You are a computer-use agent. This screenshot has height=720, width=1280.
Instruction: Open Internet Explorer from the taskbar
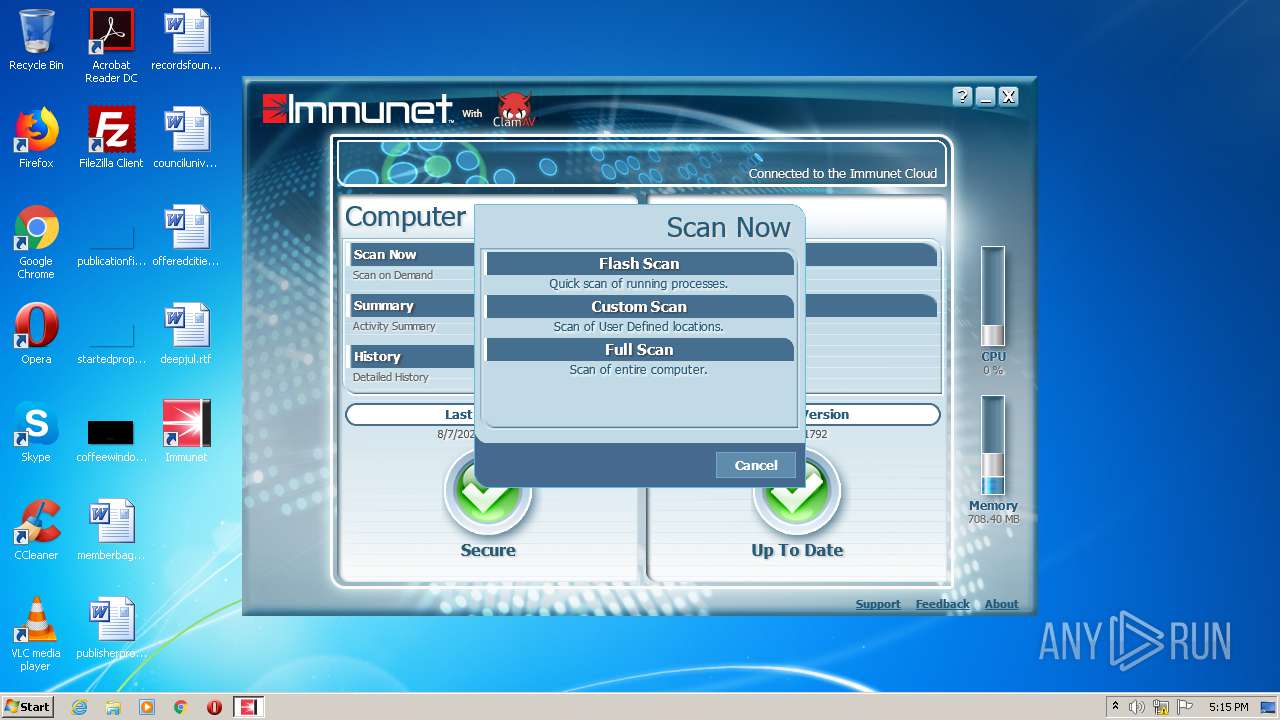tap(79, 707)
